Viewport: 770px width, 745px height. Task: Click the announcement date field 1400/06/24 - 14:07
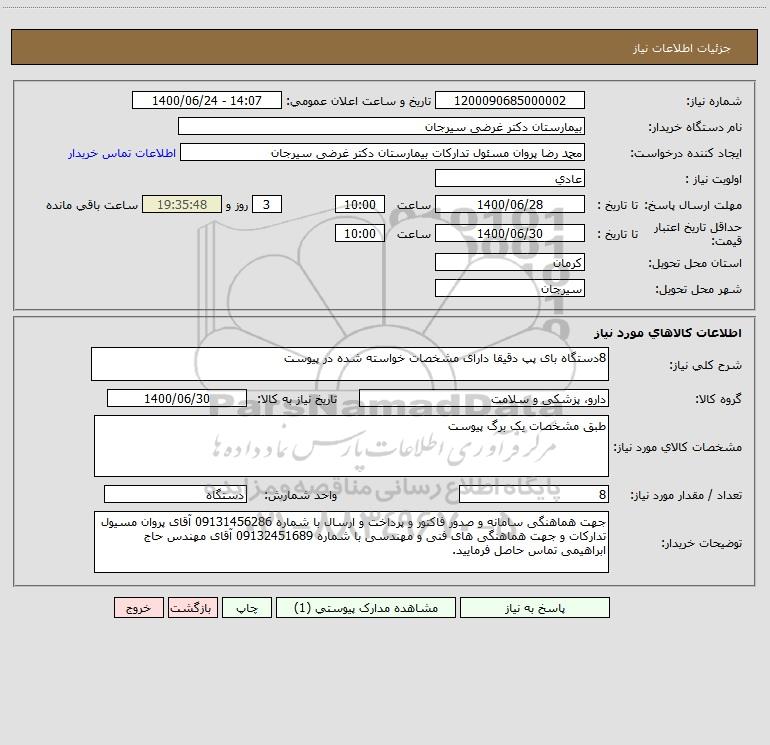(x=207, y=100)
